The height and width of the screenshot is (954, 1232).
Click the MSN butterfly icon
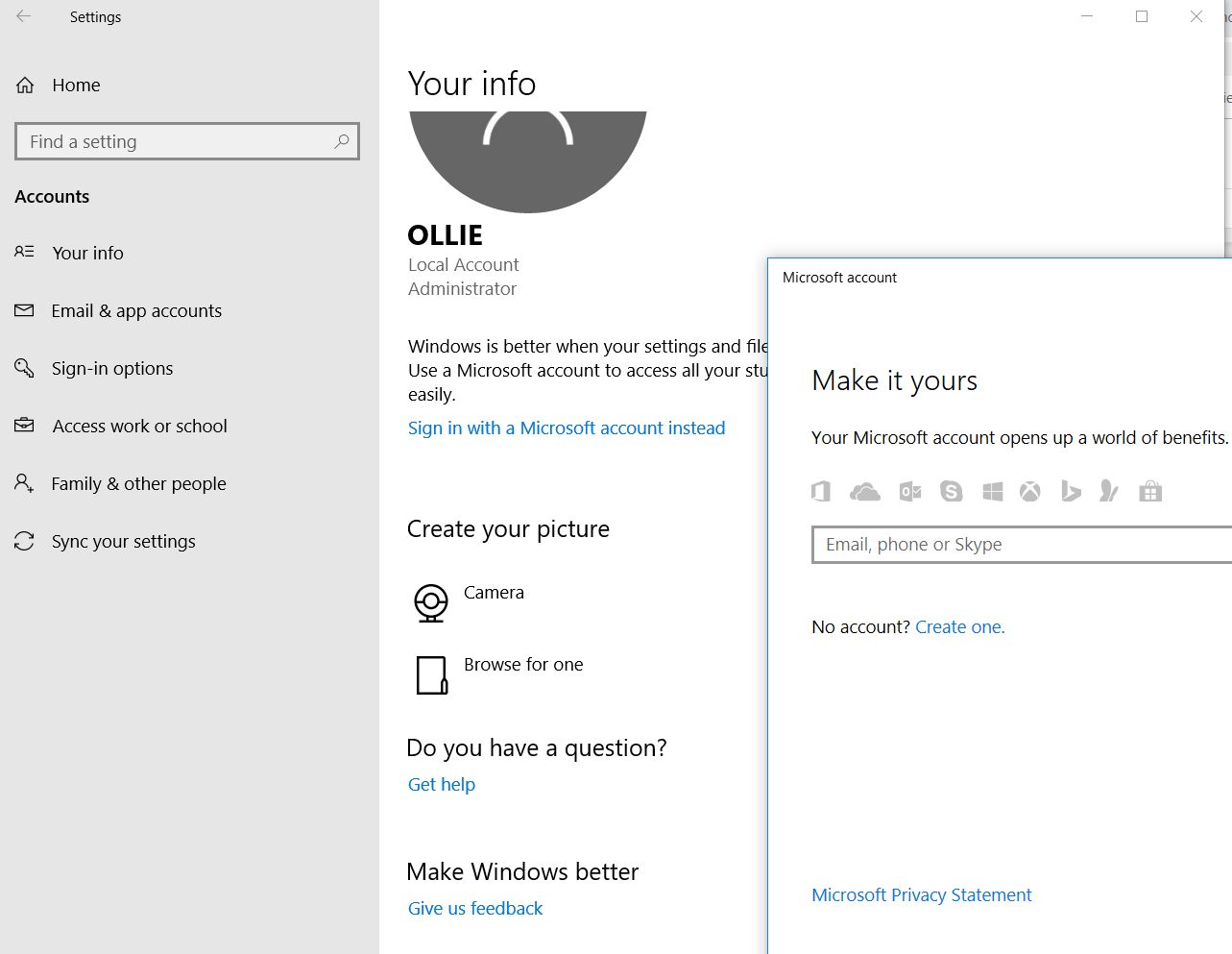[1109, 492]
